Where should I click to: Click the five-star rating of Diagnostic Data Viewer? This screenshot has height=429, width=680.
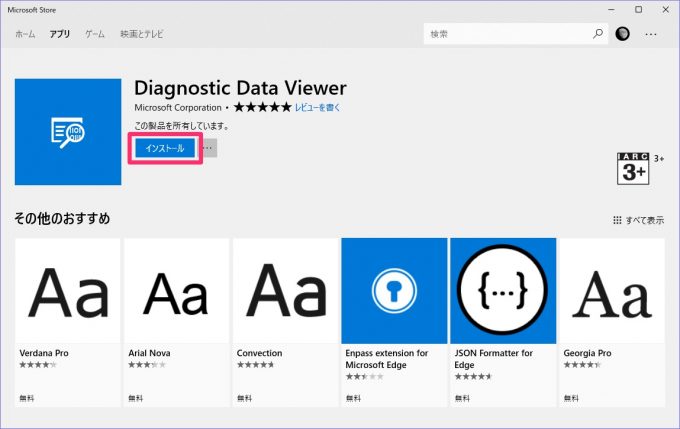point(262,107)
